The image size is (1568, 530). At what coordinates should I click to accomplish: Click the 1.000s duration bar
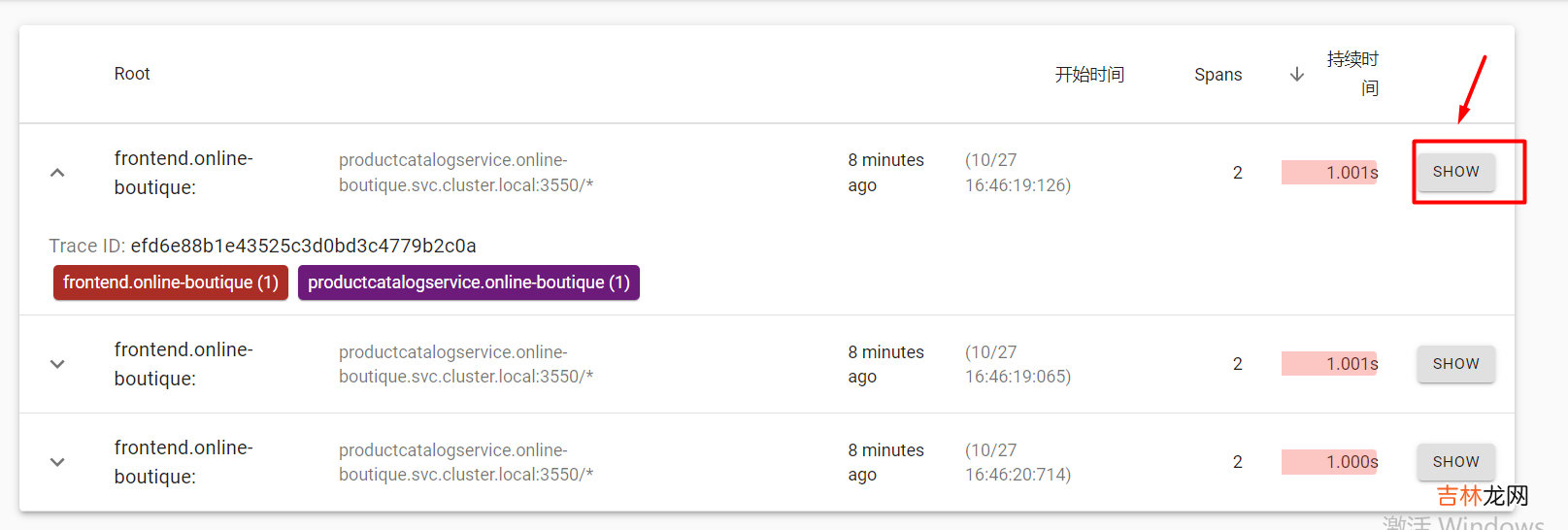(x=1329, y=462)
